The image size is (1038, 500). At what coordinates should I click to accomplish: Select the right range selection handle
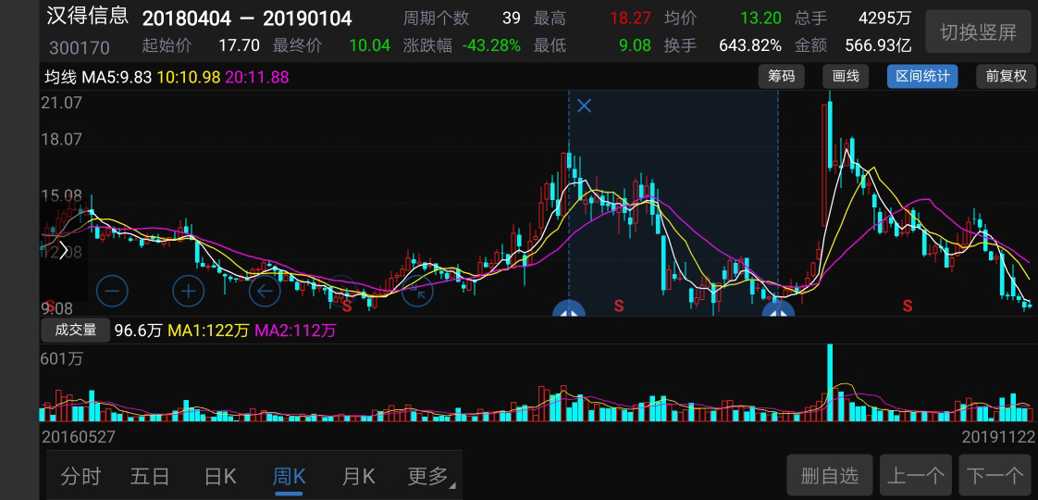(778, 309)
